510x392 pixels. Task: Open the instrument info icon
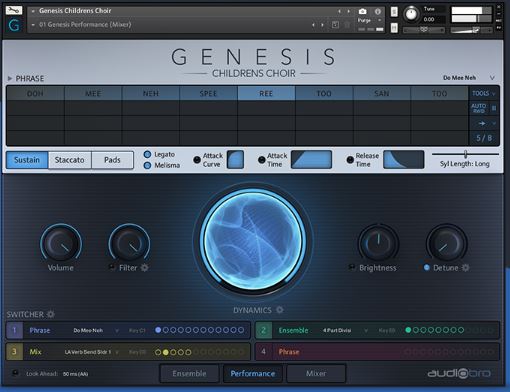coord(378,12)
